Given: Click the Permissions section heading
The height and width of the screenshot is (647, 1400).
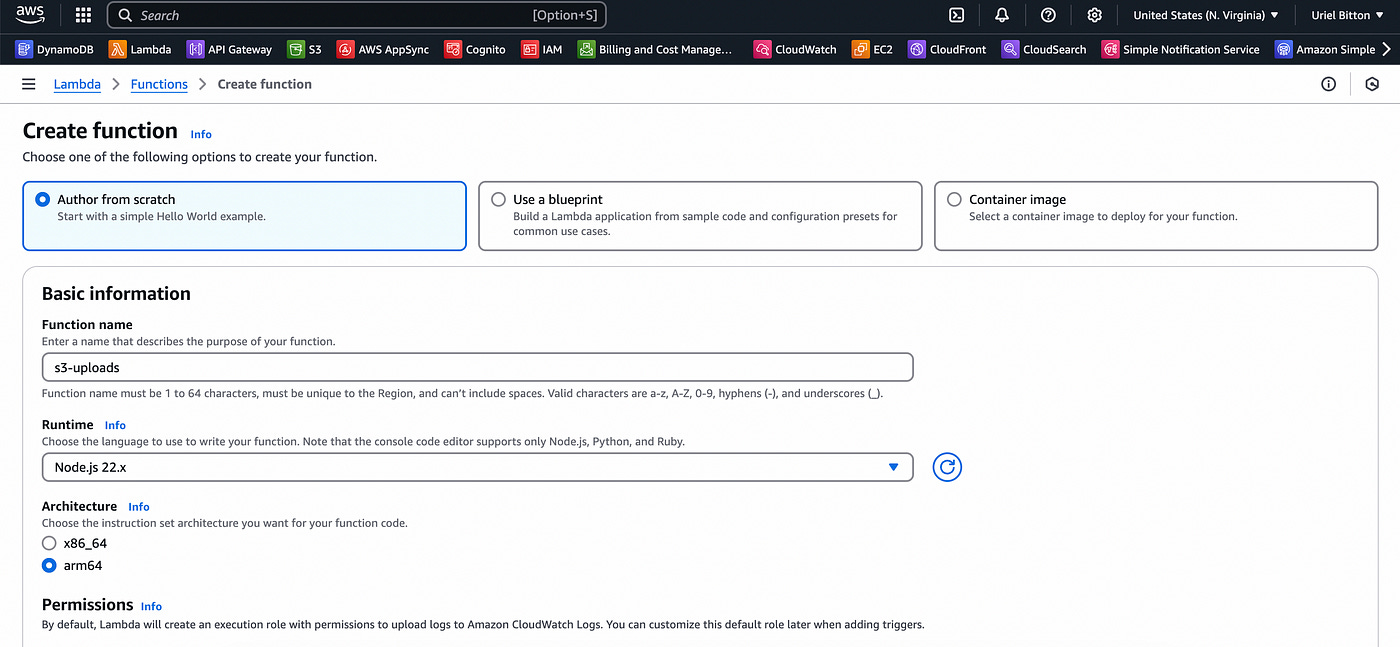Looking at the screenshot, I should 87,604.
